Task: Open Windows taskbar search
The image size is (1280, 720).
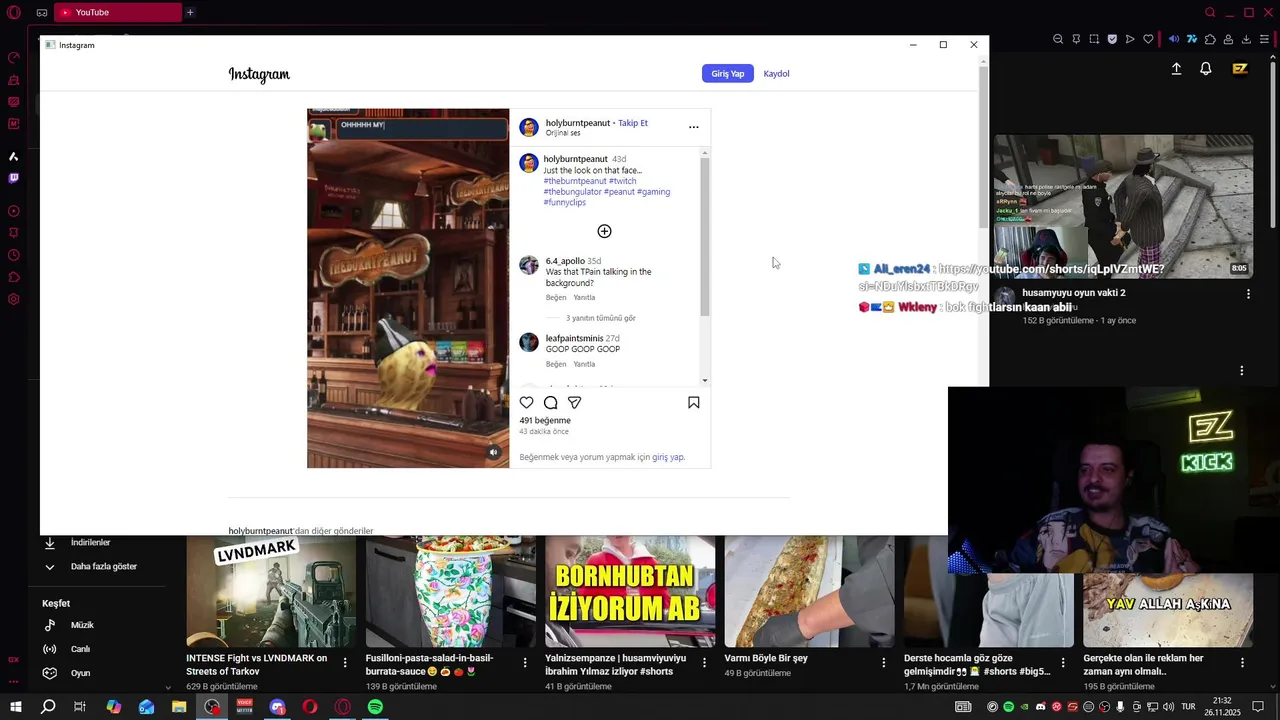Action: [x=47, y=707]
